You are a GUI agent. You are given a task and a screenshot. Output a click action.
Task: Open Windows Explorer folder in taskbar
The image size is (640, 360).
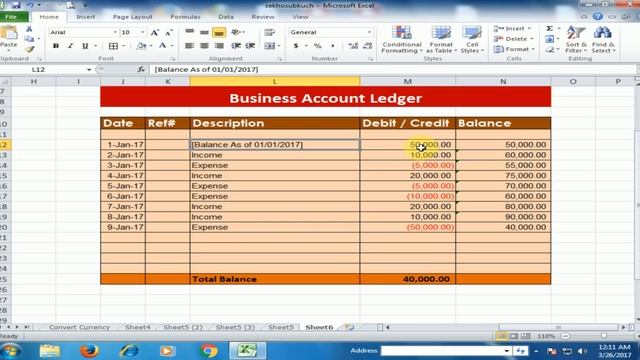50,351
